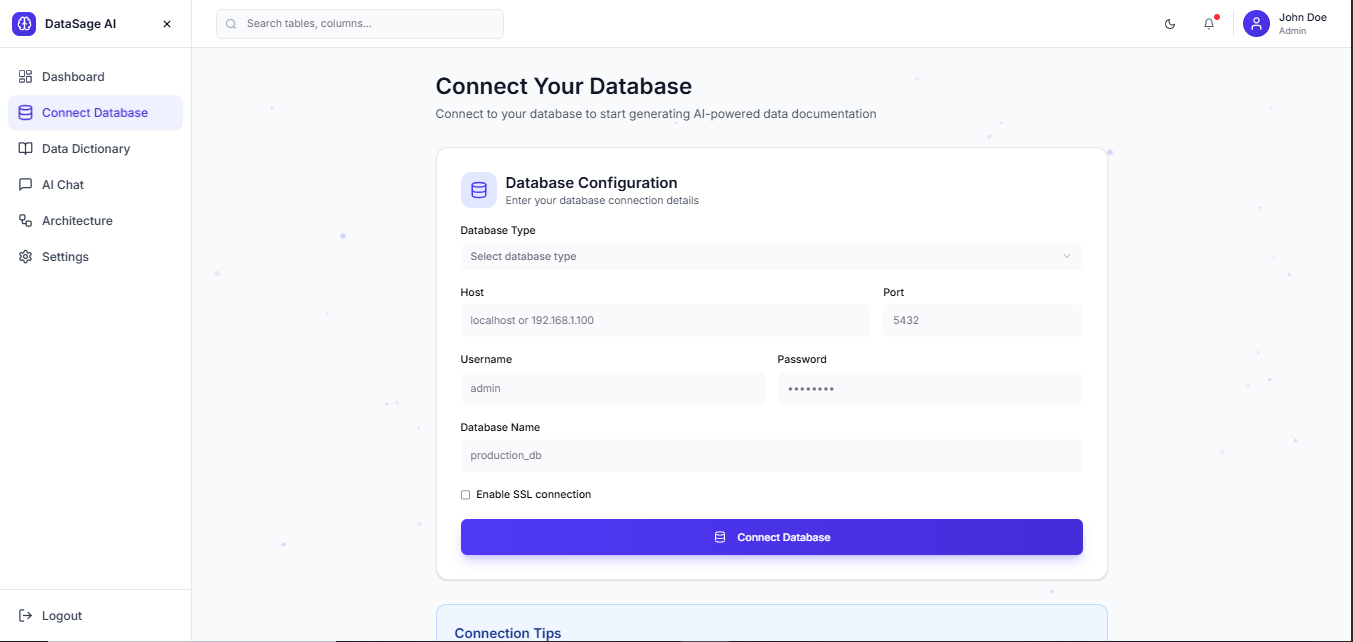Navigate to Architecture section
Screen dimensions: 1353x642
pyautogui.click(x=95, y=221)
